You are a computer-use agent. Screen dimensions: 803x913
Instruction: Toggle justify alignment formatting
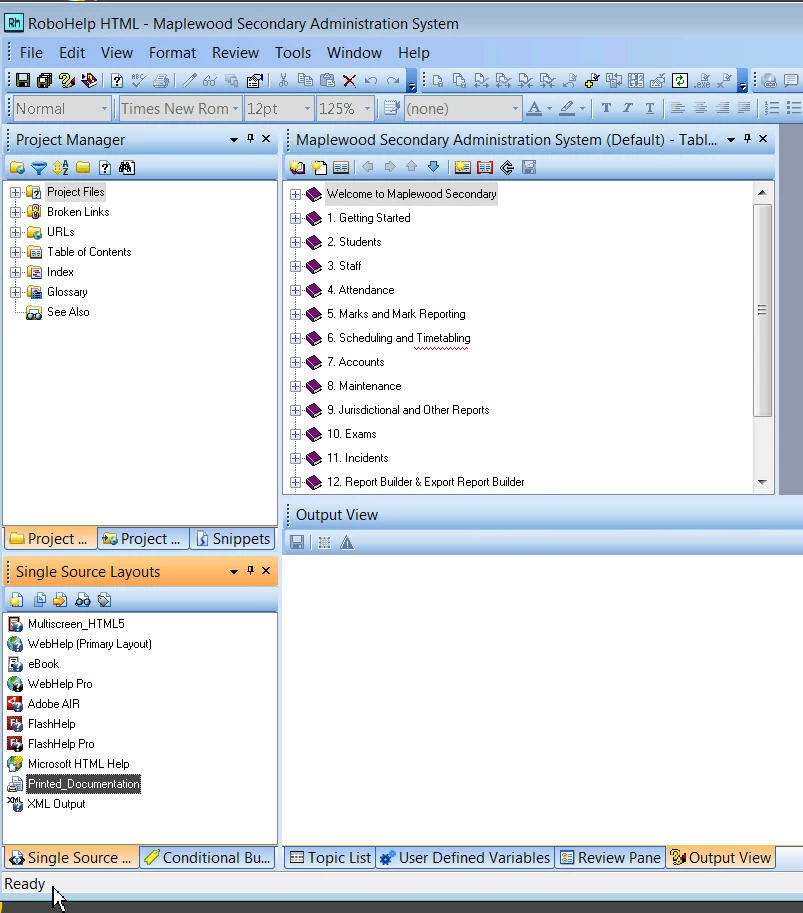point(744,108)
